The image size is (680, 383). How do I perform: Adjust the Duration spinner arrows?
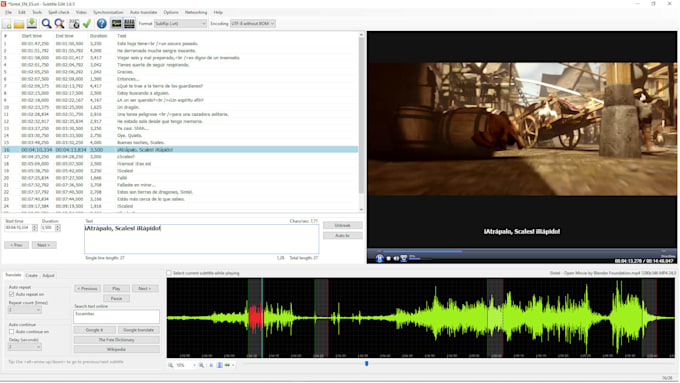(x=58, y=228)
